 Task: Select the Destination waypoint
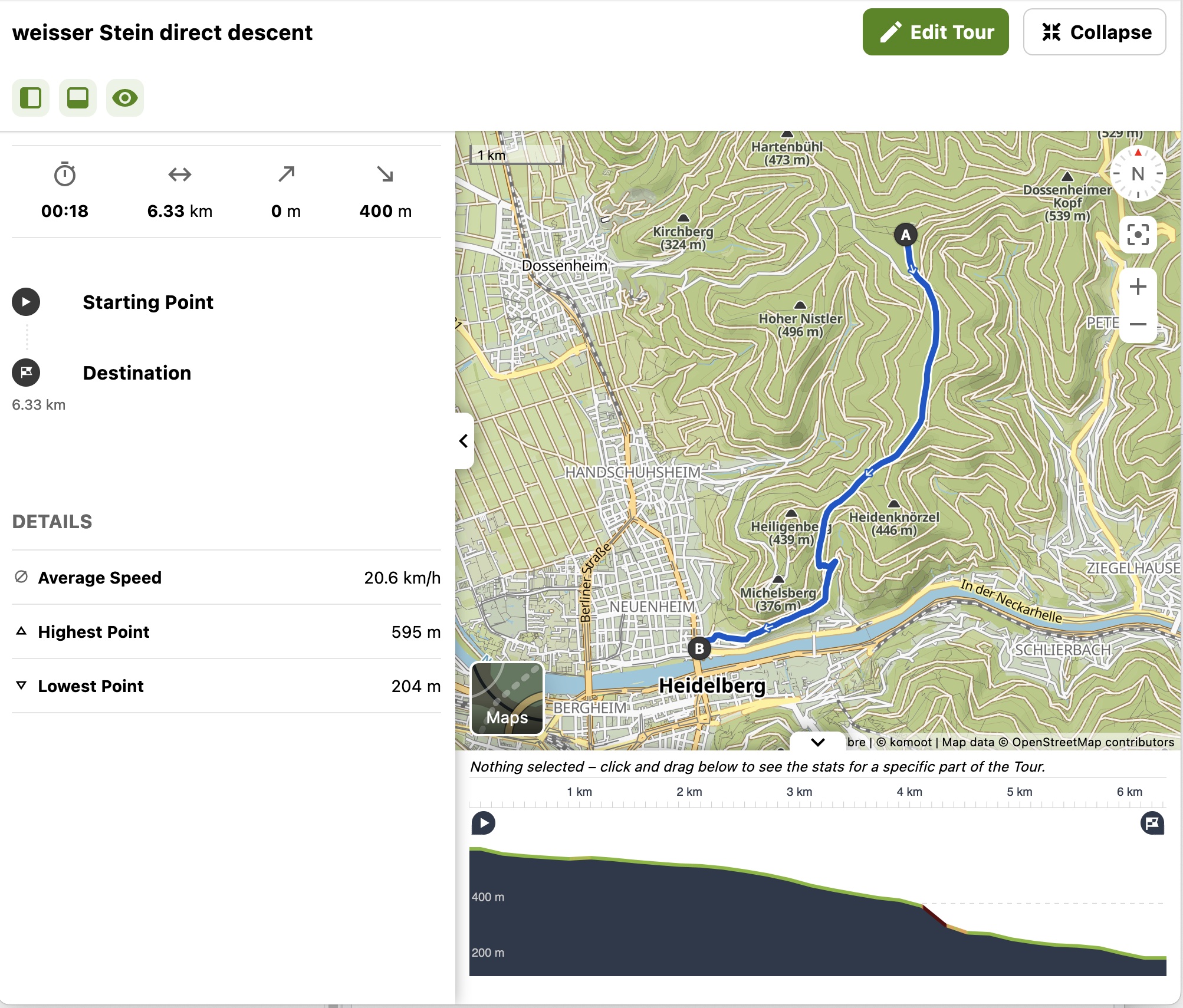click(x=137, y=373)
